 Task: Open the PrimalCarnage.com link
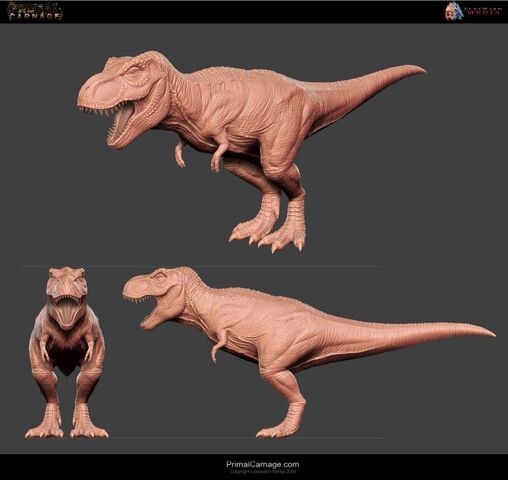coord(263,464)
